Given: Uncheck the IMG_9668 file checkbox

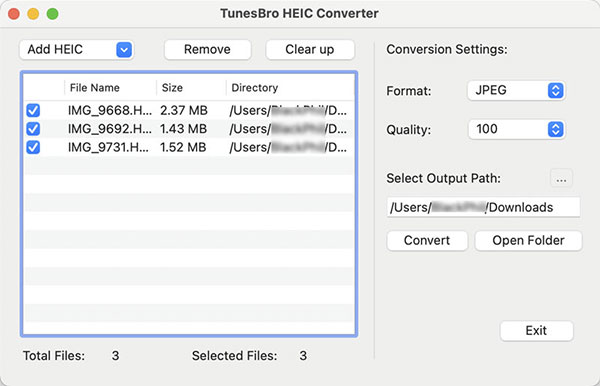Looking at the screenshot, I should tap(33, 110).
